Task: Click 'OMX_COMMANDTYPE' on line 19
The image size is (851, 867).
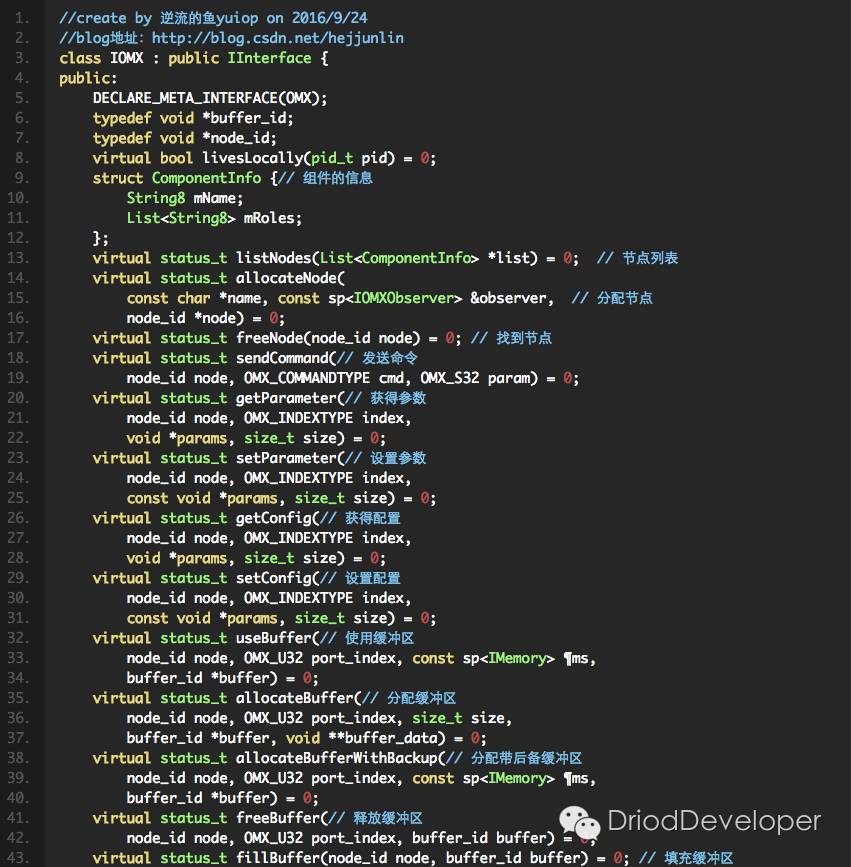Action: click(307, 378)
